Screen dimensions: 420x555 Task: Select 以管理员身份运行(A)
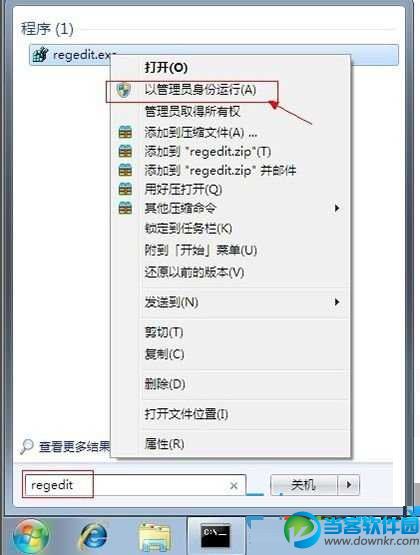200,90
